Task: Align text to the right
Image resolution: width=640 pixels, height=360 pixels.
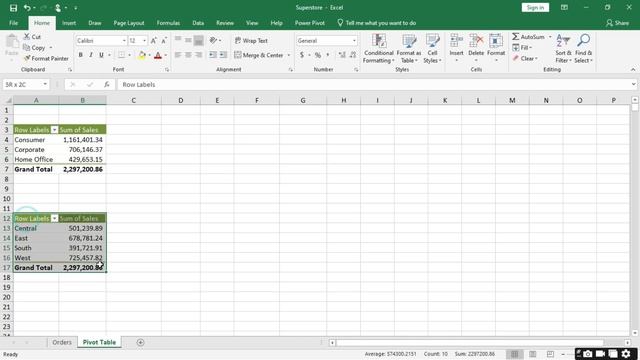Action: pyautogui.click(x=198, y=55)
